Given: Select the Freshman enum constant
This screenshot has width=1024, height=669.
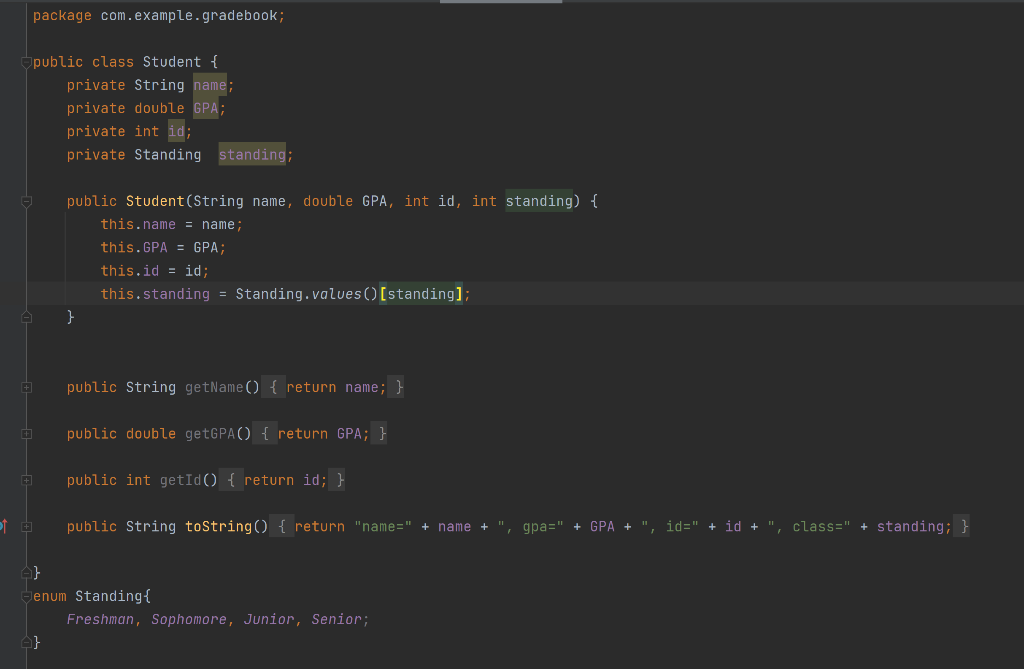Looking at the screenshot, I should click(100, 618).
